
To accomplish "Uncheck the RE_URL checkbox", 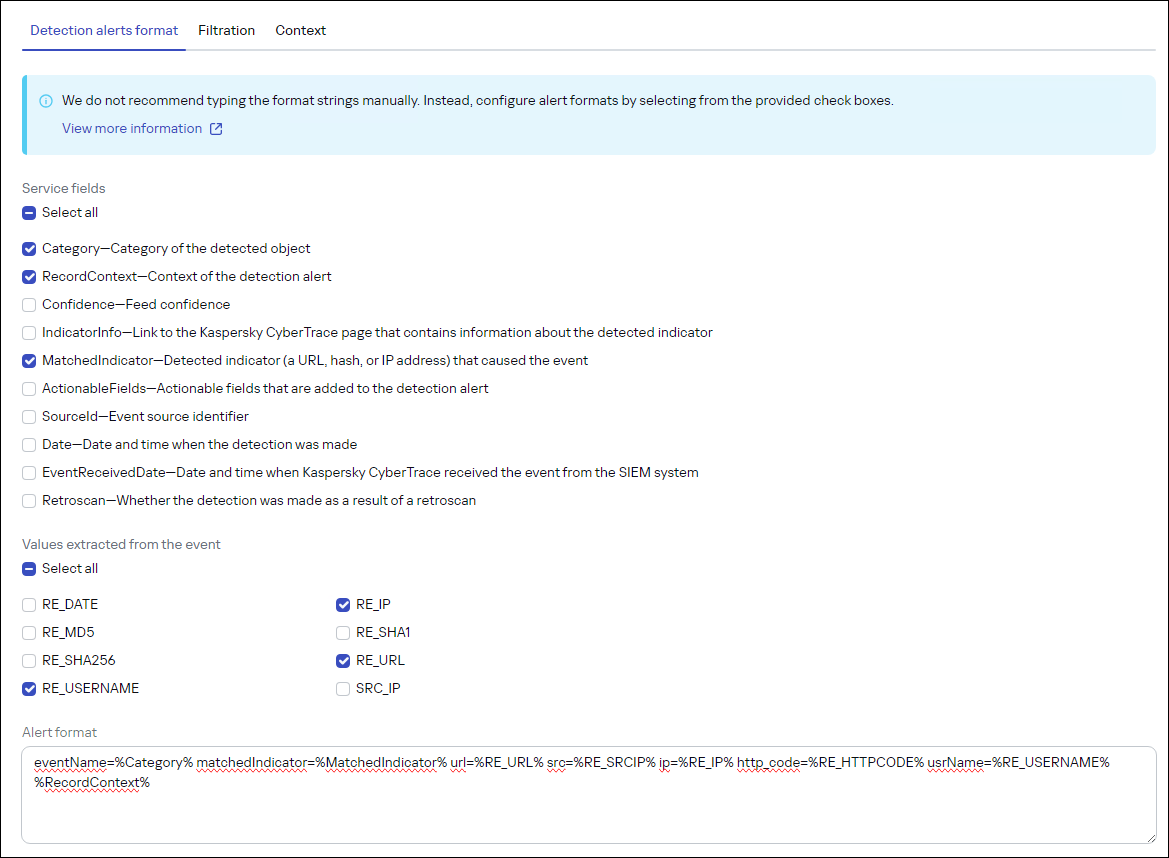I will (x=343, y=661).
